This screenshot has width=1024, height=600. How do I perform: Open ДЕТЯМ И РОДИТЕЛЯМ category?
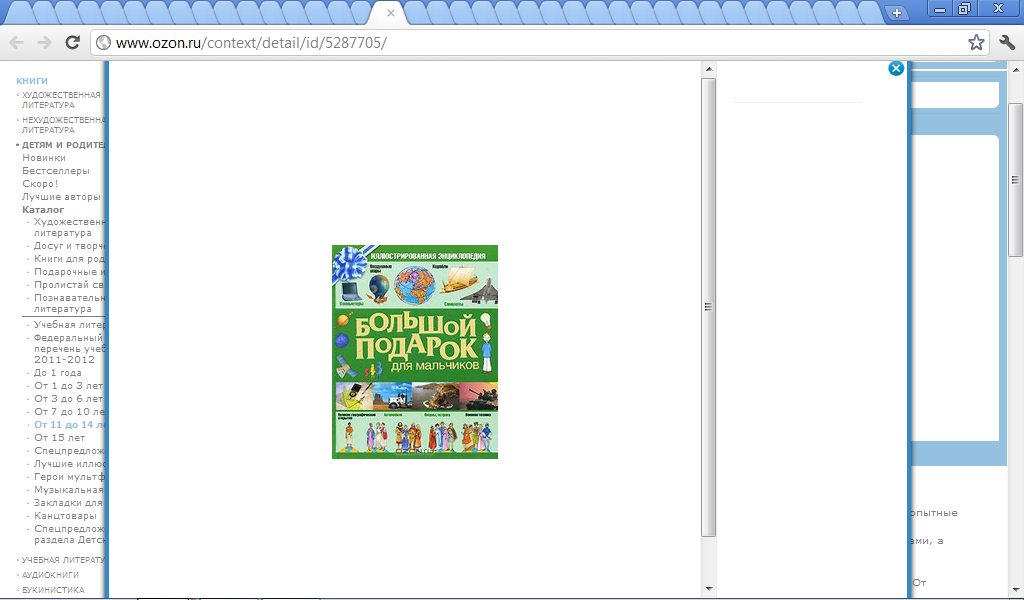click(x=63, y=145)
